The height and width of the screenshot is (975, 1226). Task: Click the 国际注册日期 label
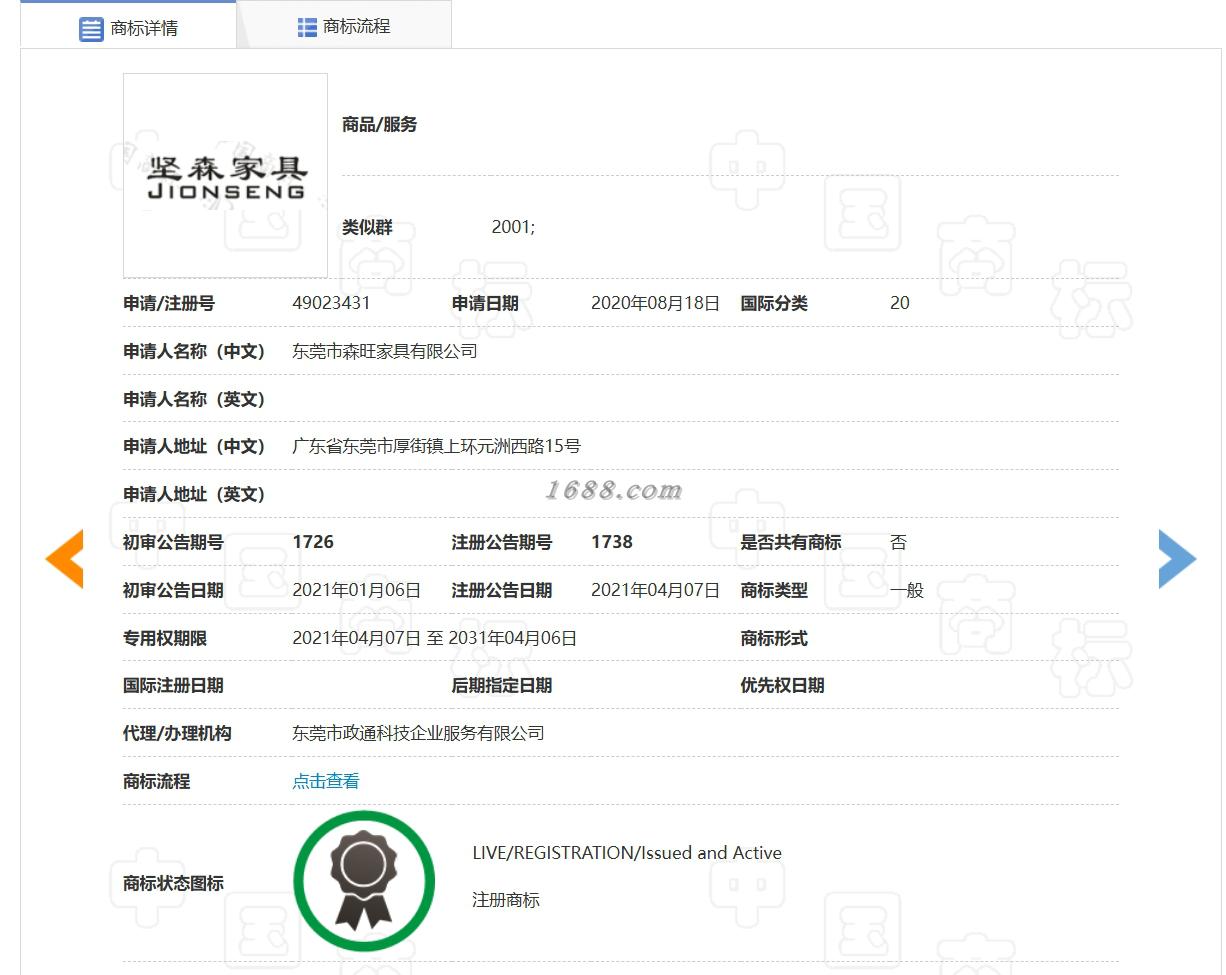(x=173, y=685)
